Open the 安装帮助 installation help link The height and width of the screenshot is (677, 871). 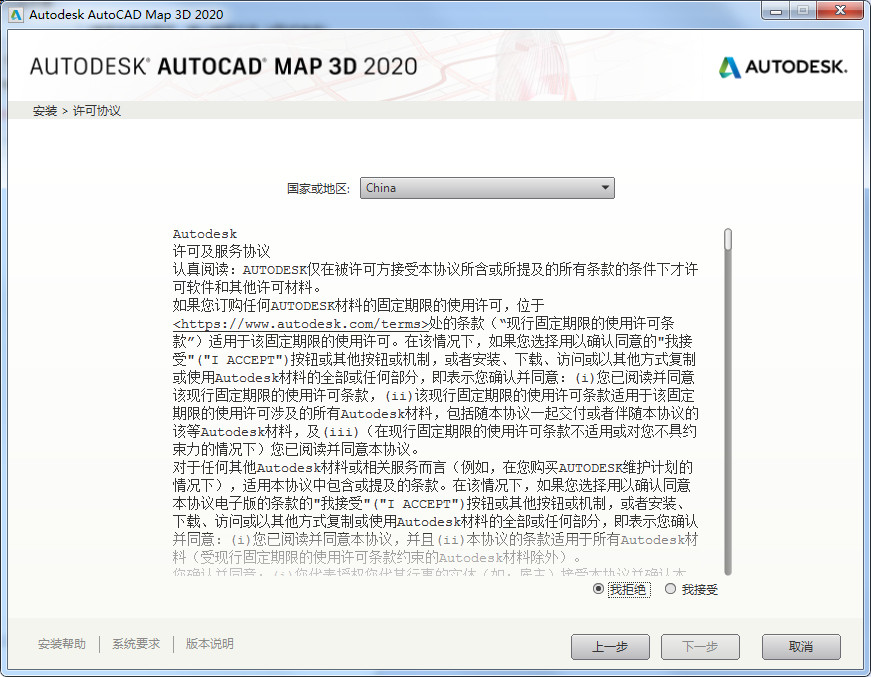pyautogui.click(x=62, y=644)
